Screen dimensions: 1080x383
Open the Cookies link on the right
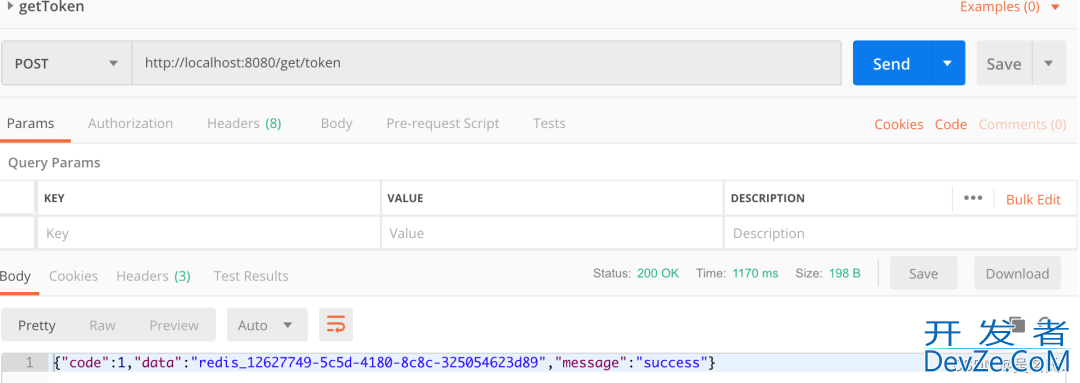pyautogui.click(x=898, y=125)
